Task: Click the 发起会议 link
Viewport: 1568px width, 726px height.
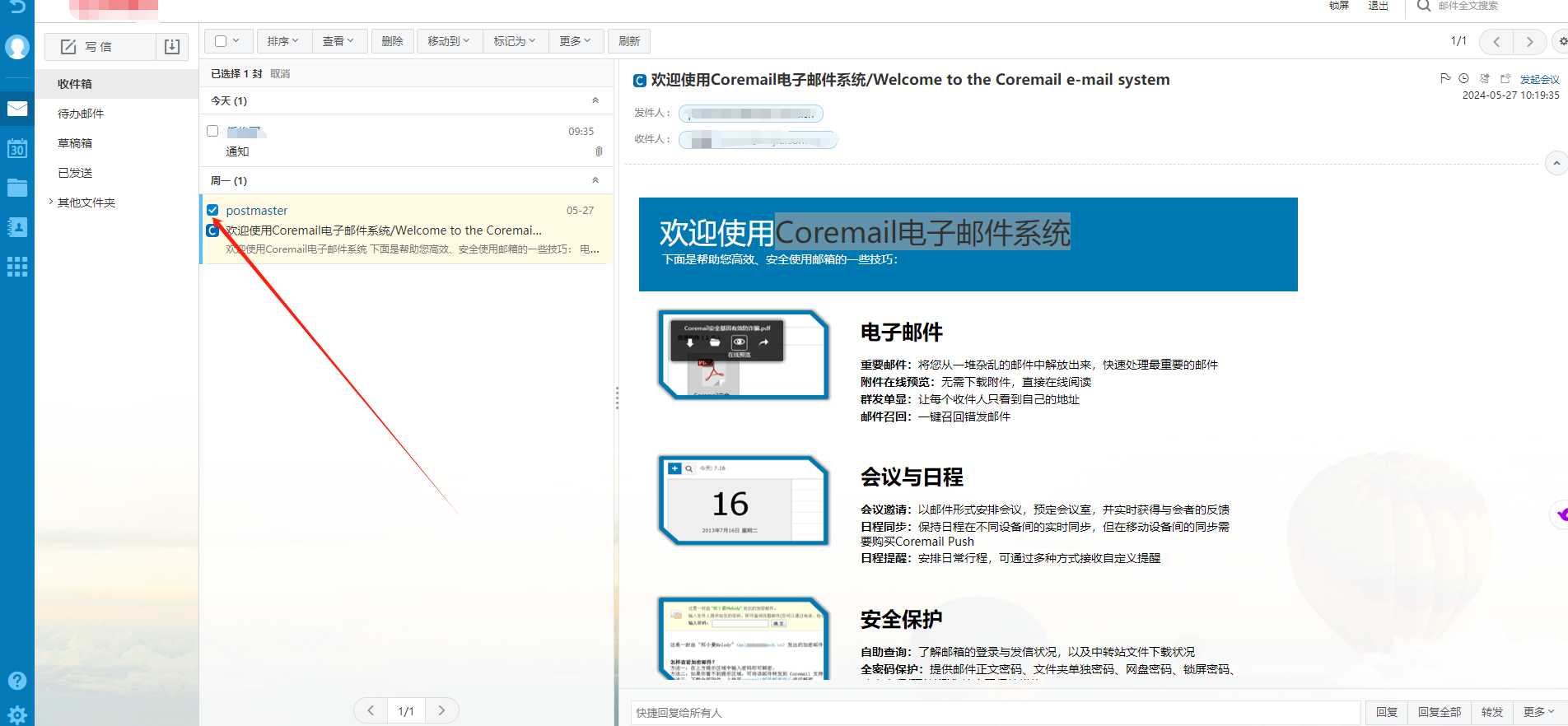Action: coord(1539,79)
